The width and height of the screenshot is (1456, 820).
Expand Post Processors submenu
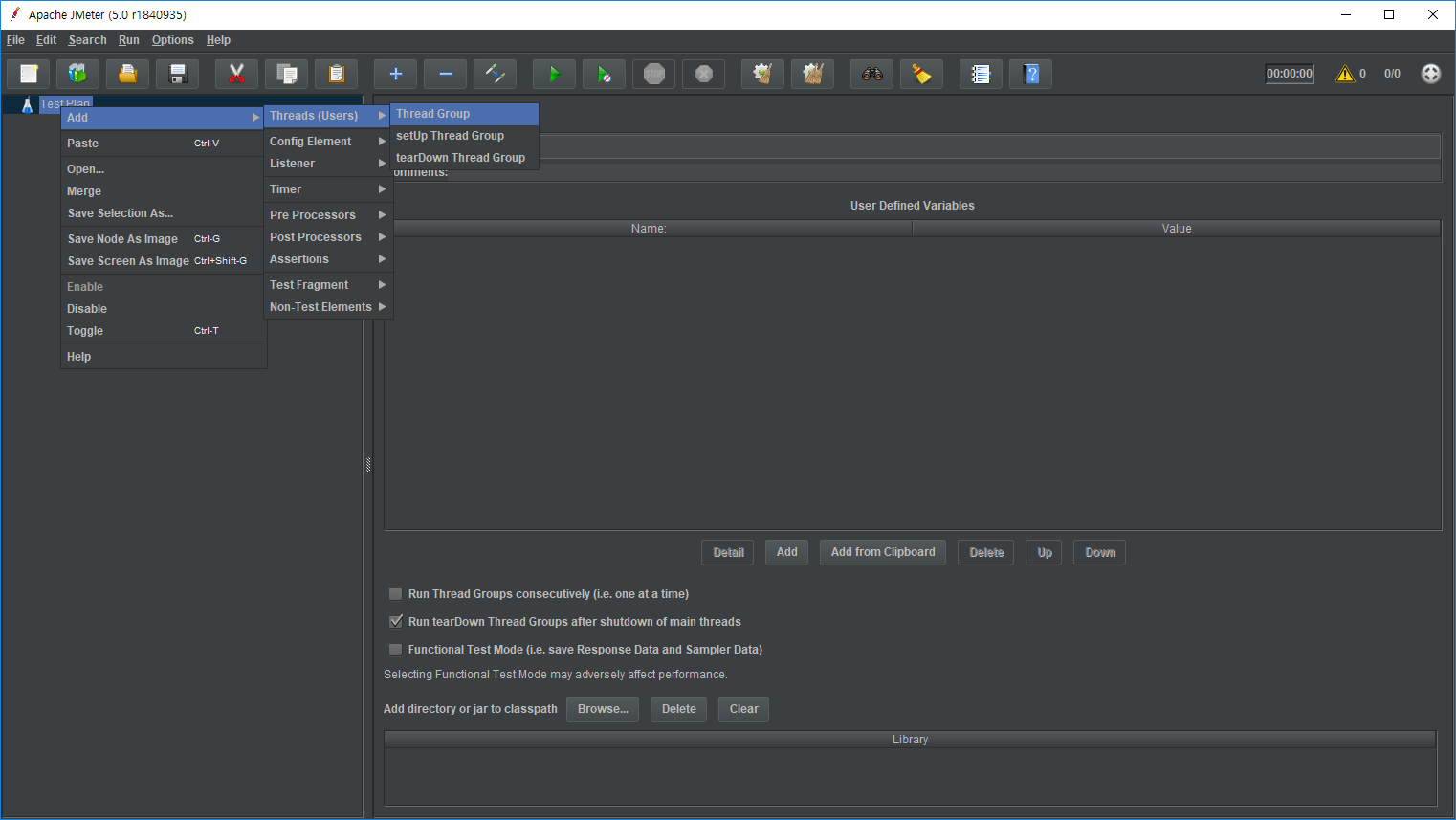tap(327, 237)
